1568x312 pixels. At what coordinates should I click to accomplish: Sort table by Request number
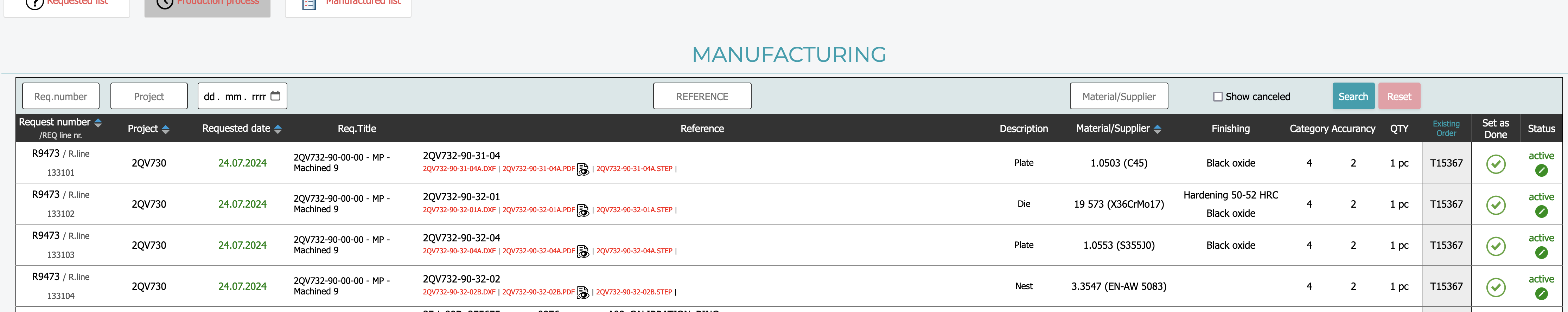[x=98, y=123]
